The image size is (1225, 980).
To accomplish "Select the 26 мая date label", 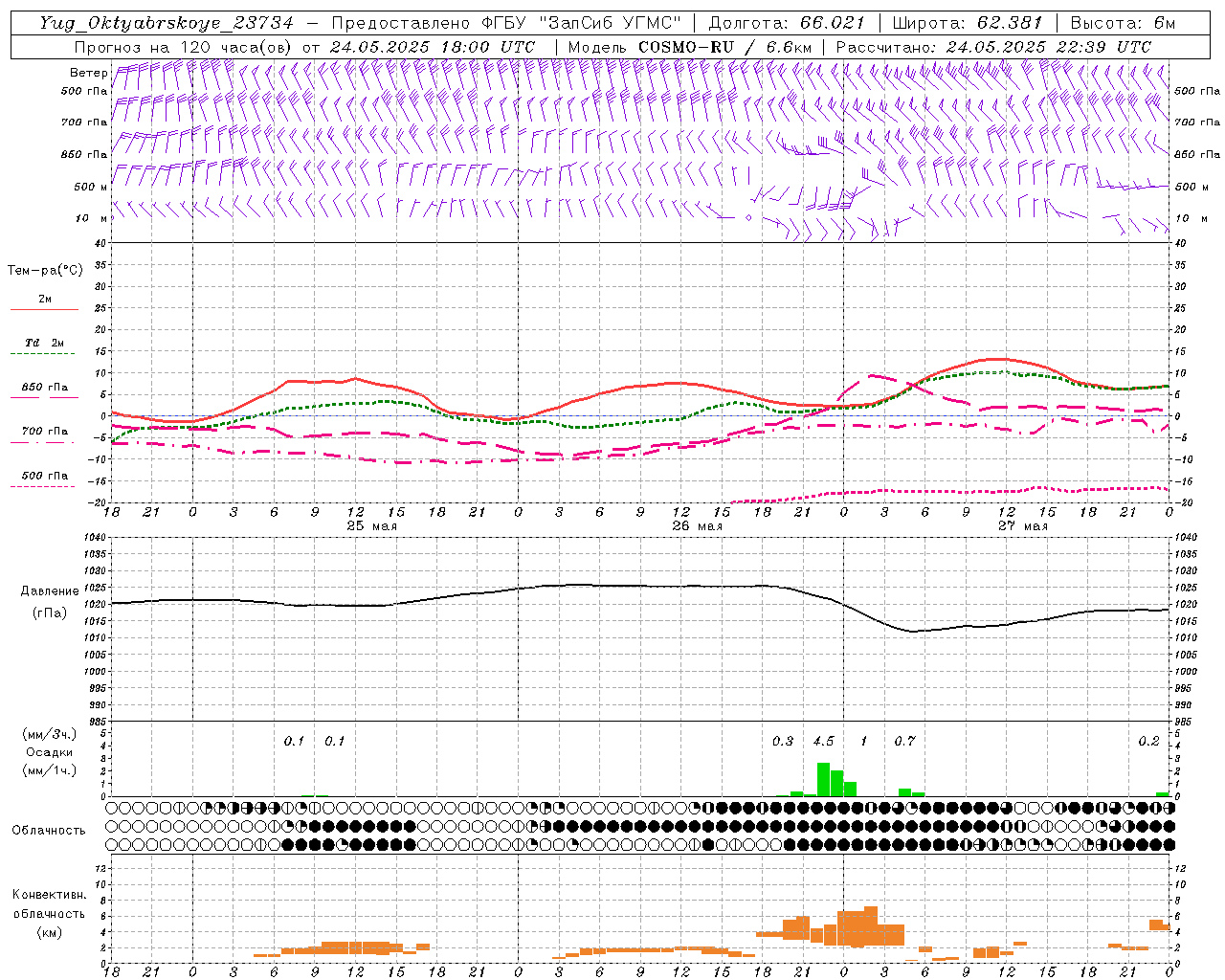I will tap(697, 526).
